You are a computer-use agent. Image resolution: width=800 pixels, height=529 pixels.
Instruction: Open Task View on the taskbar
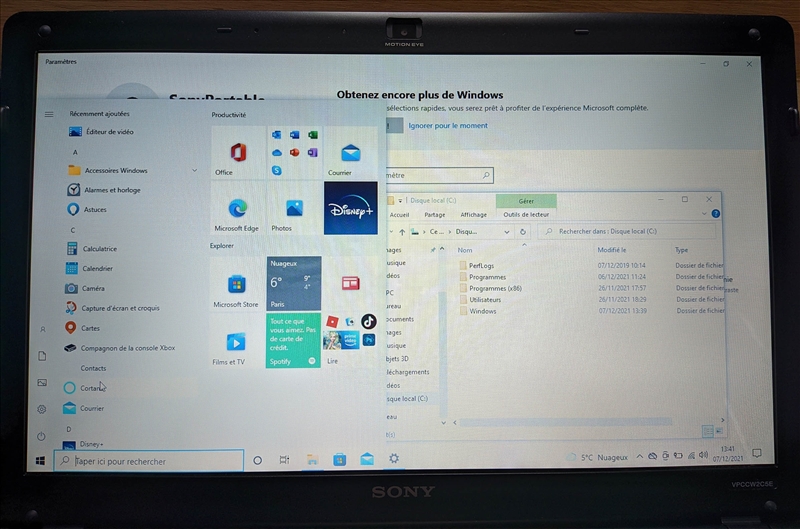285,460
